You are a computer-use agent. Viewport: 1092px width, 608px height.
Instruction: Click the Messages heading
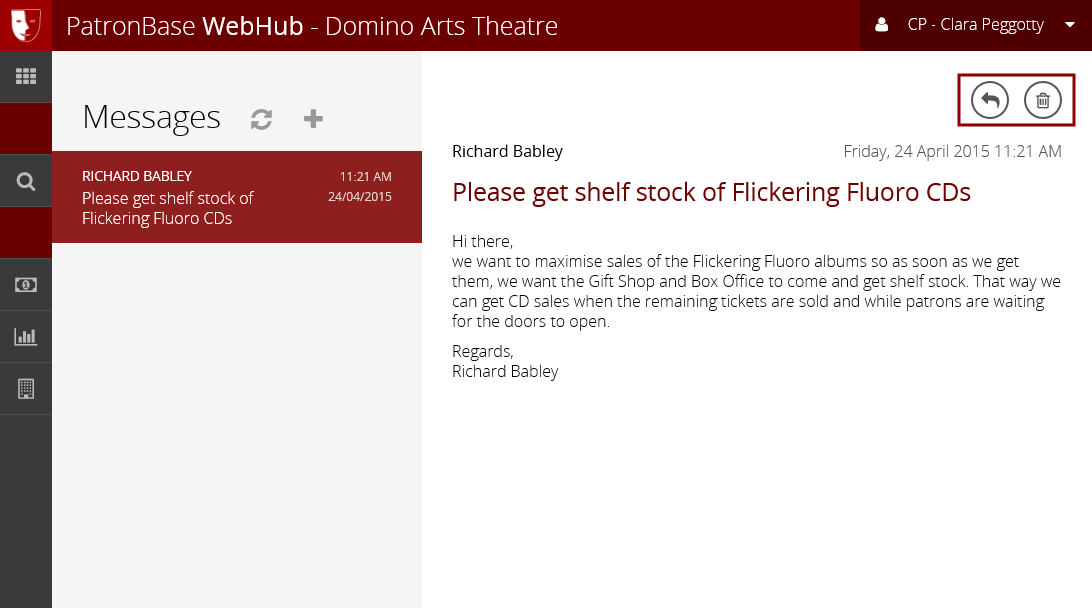[151, 117]
